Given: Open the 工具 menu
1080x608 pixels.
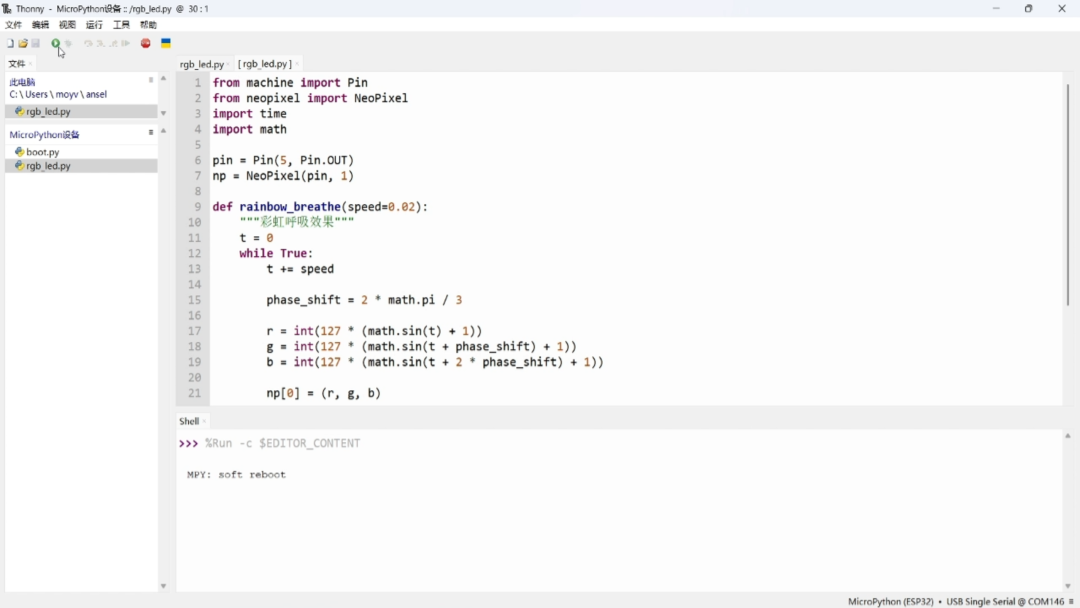Looking at the screenshot, I should (121, 25).
